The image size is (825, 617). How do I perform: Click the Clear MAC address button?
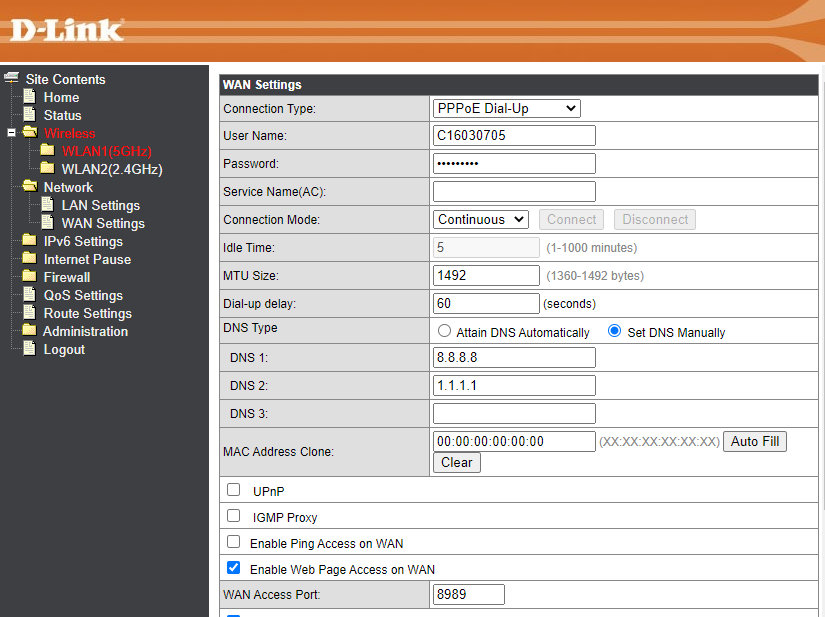click(x=456, y=462)
